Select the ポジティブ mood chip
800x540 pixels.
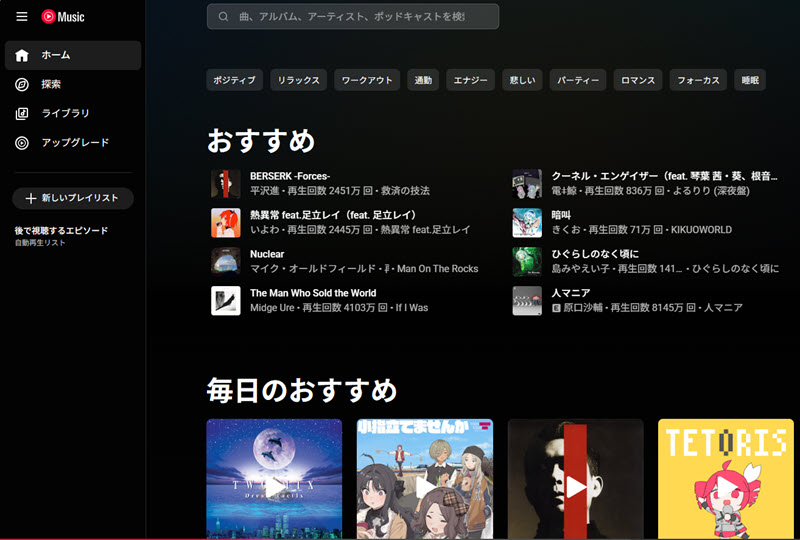pos(234,80)
